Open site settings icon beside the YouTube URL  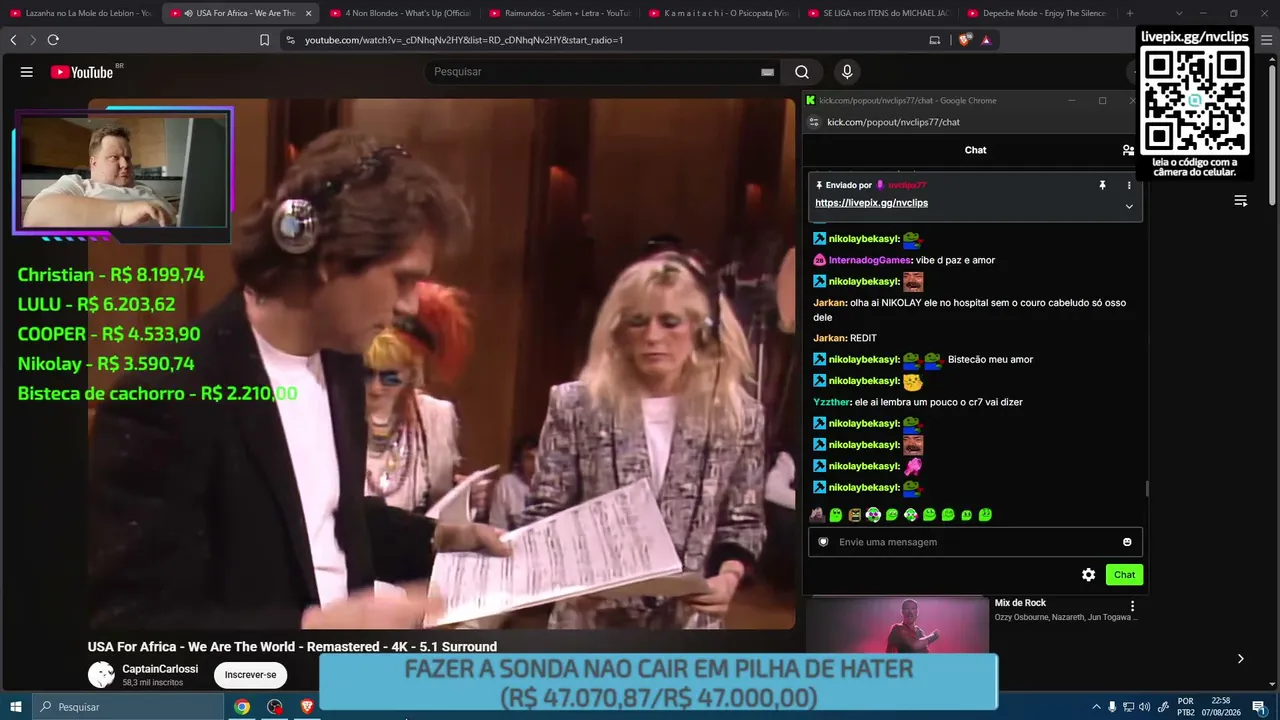[x=290, y=40]
